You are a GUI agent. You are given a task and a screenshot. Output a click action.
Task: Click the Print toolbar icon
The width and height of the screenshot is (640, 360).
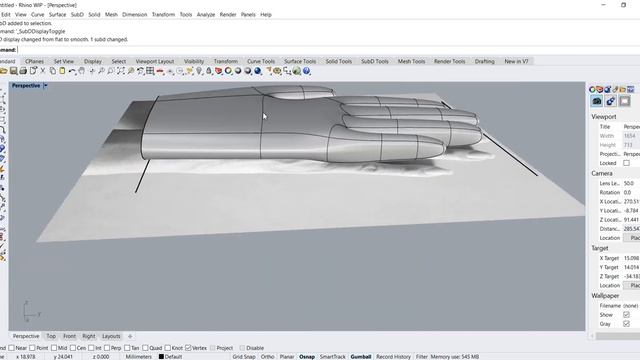point(23,71)
